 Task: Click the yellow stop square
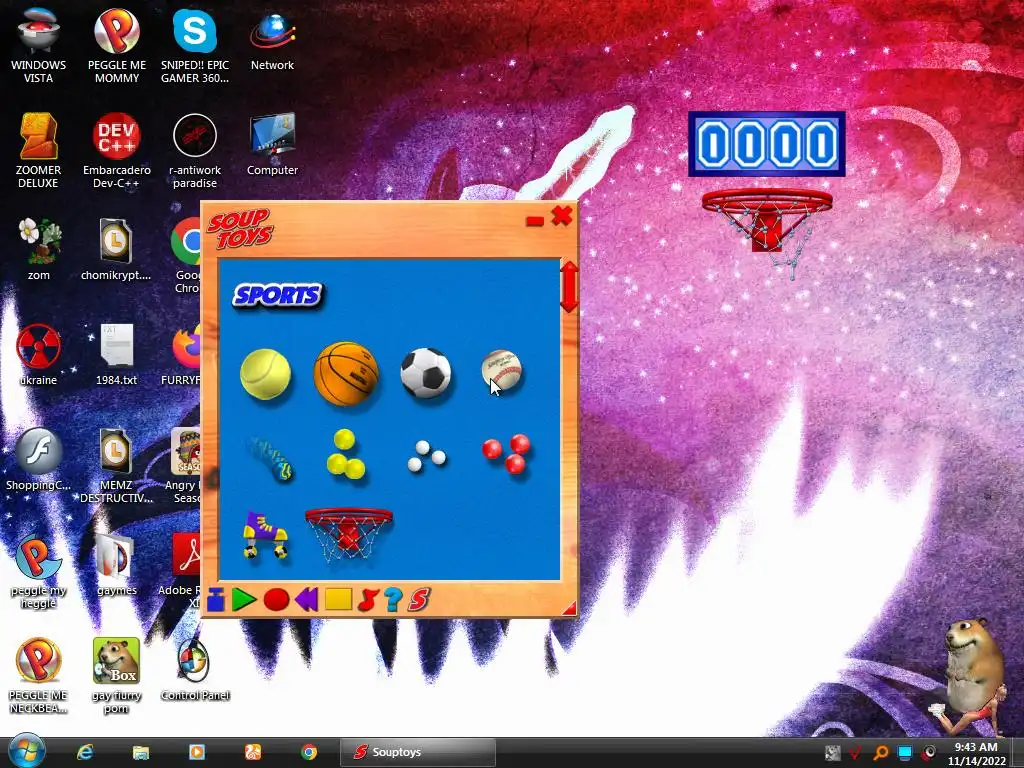338,599
